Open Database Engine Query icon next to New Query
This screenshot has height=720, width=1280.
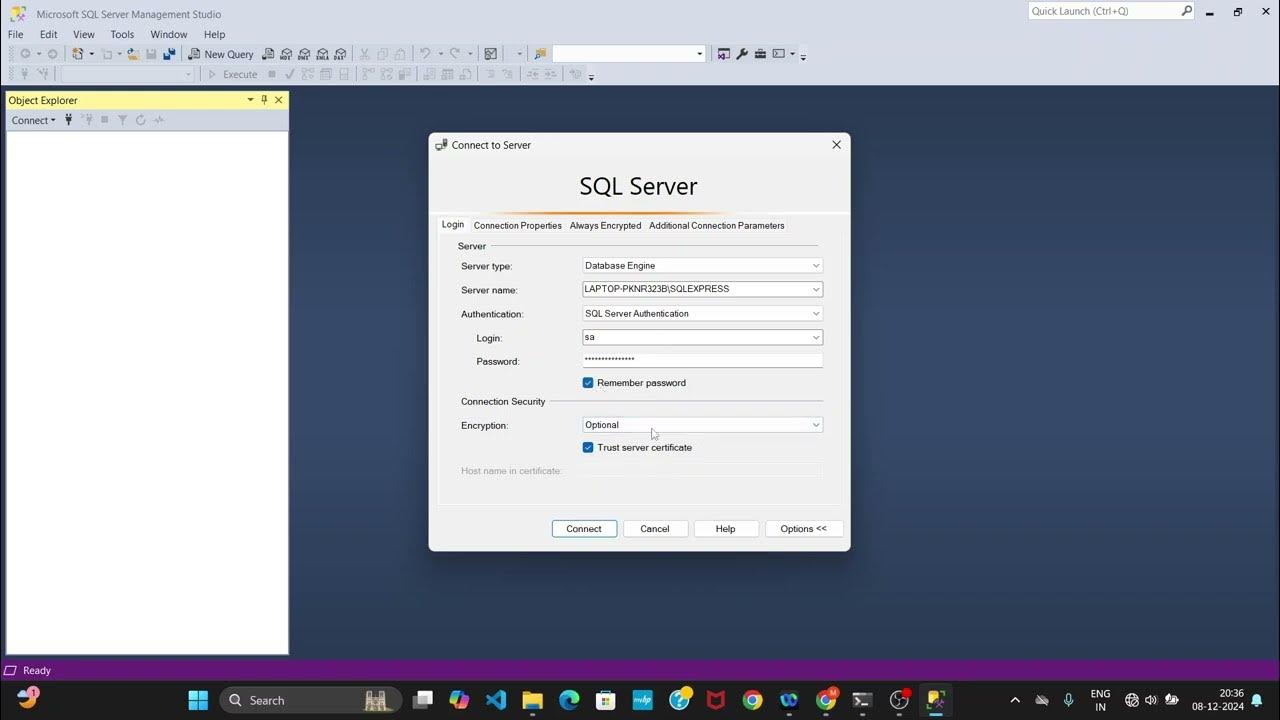pos(268,54)
